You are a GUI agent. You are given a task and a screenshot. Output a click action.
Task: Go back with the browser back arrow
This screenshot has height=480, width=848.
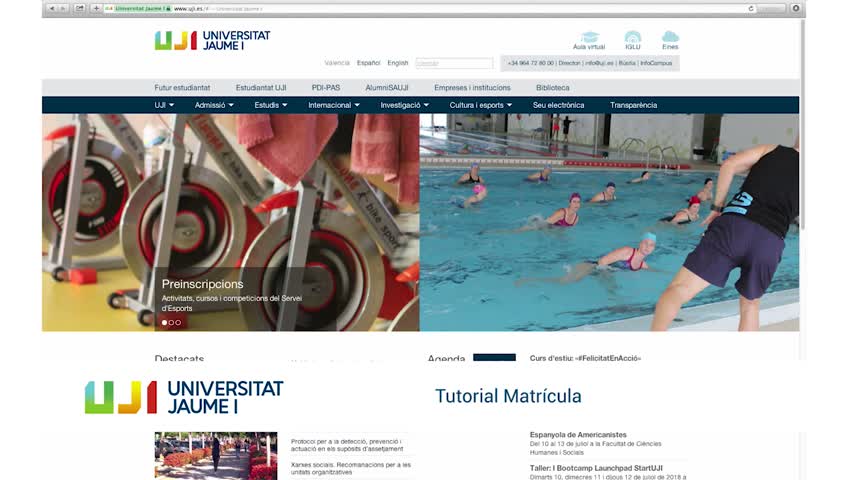(52, 9)
